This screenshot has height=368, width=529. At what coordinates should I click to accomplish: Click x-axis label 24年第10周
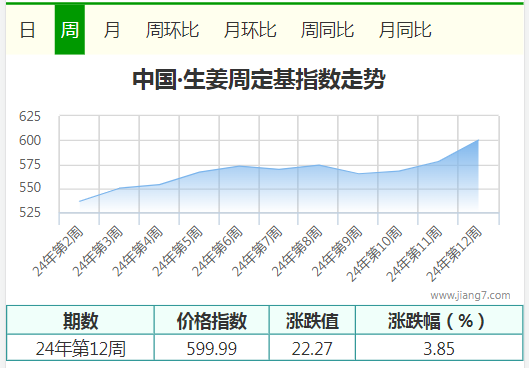point(374,254)
